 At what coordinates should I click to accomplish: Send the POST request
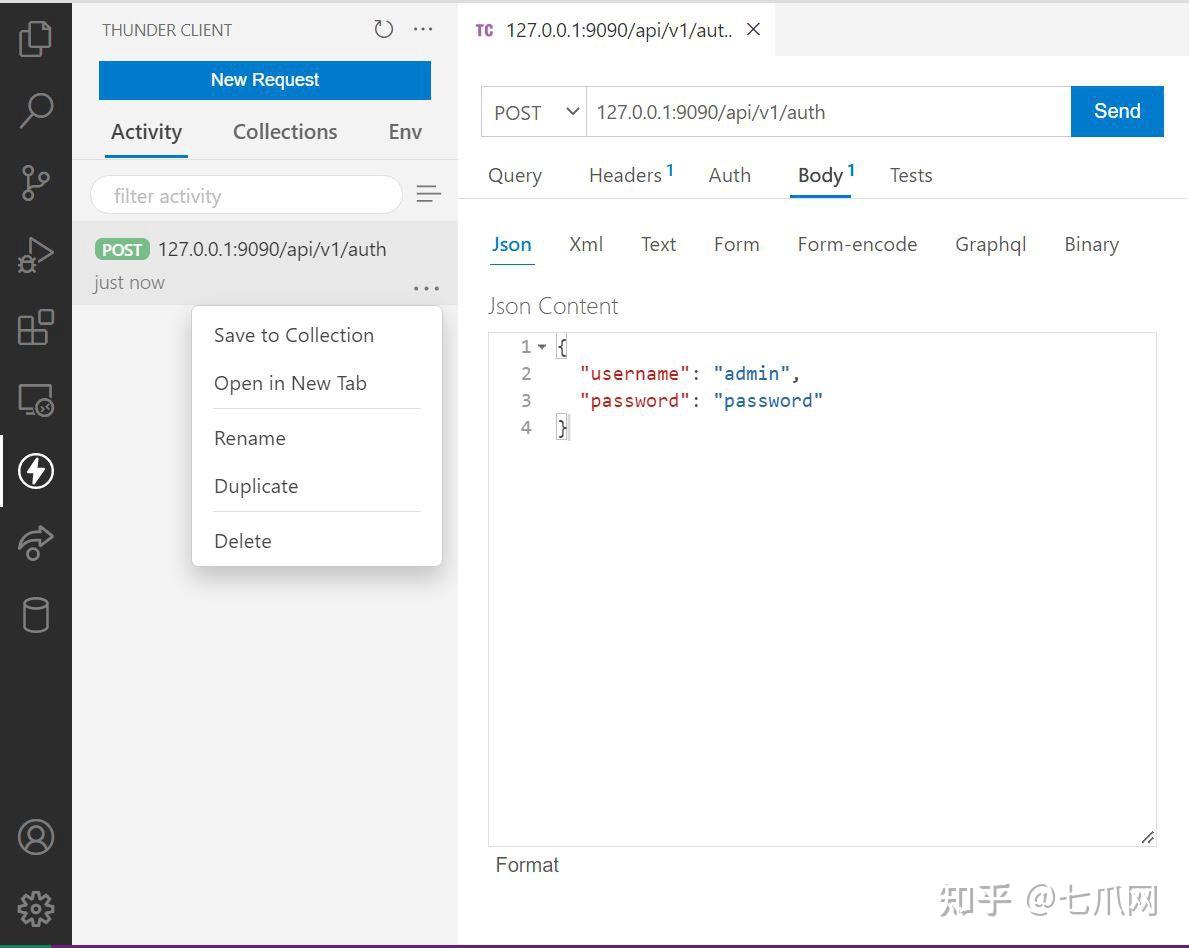coord(1117,111)
